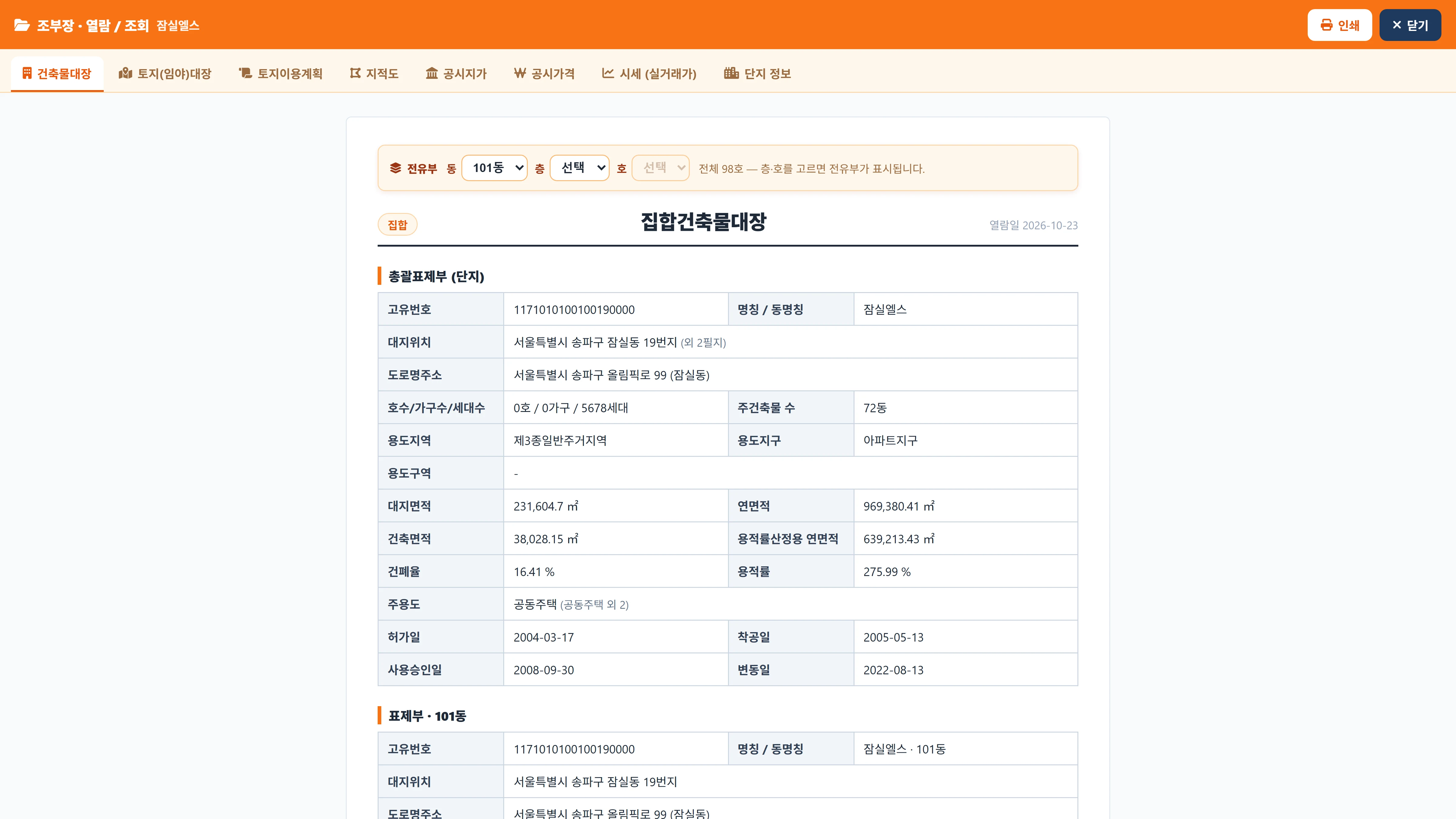Screen dimensions: 1456x819
Task: Click the layers icon beside 전유부
Action: point(395,168)
